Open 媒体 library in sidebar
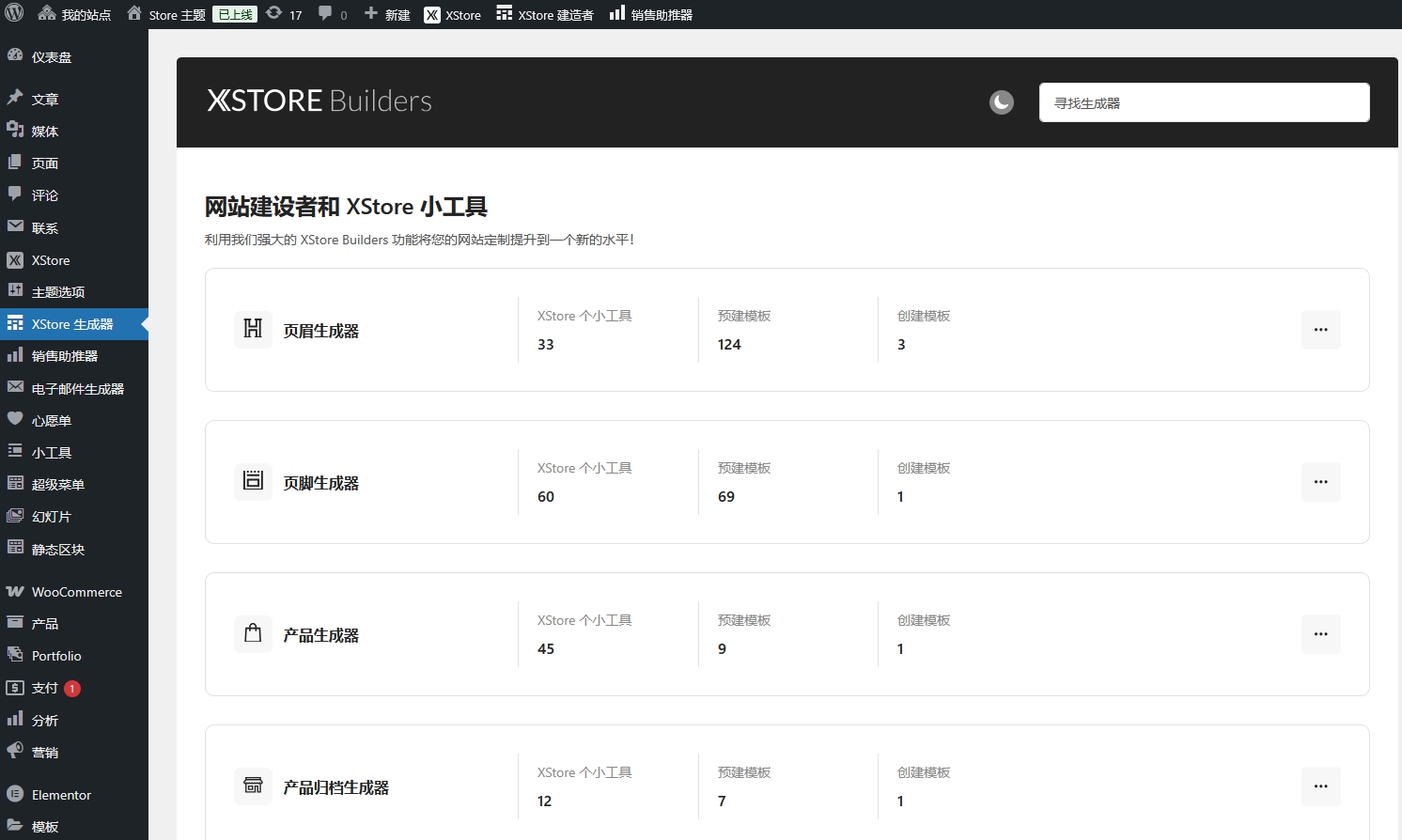Screen dimensions: 1402x840 pos(74,132)
